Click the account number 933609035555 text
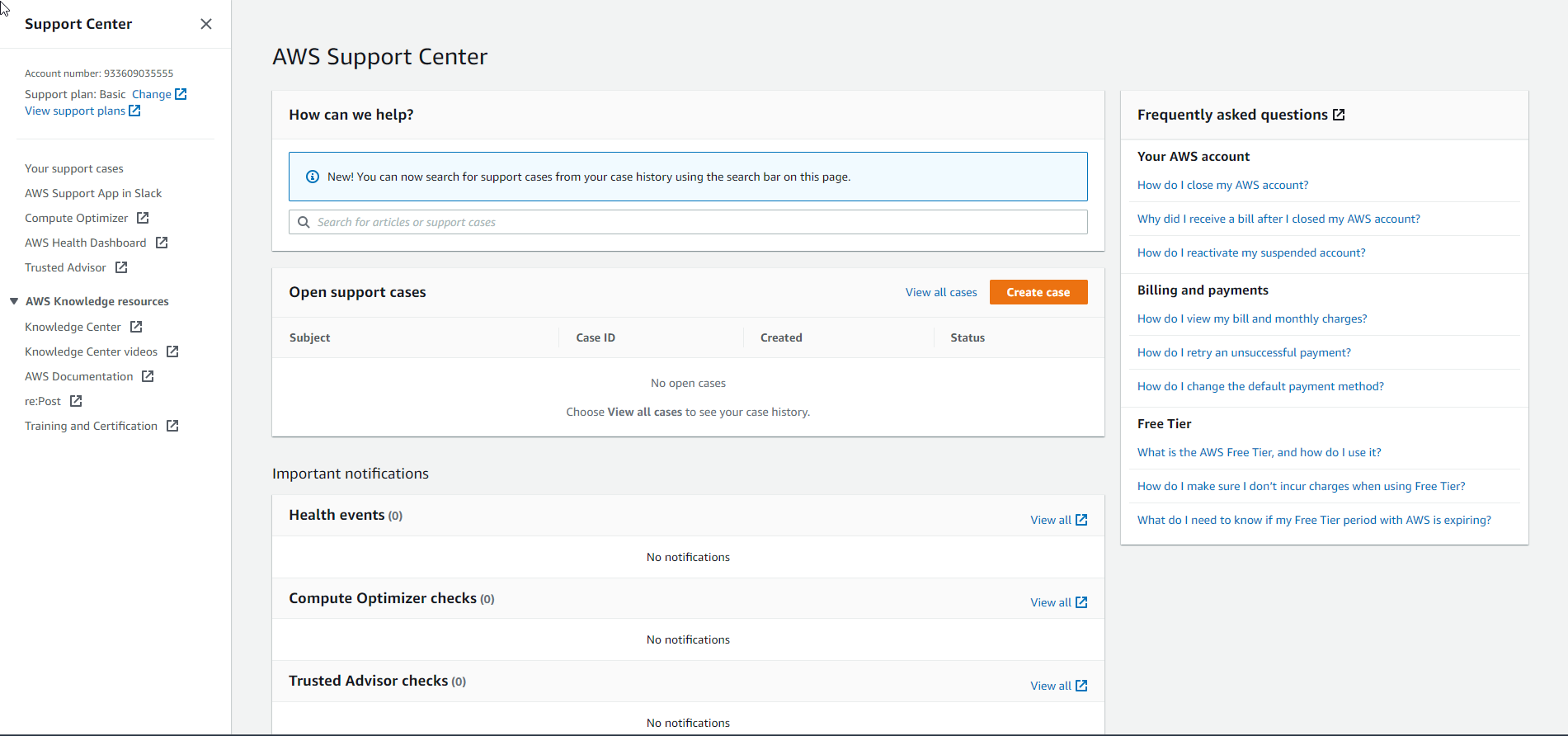 click(x=139, y=73)
